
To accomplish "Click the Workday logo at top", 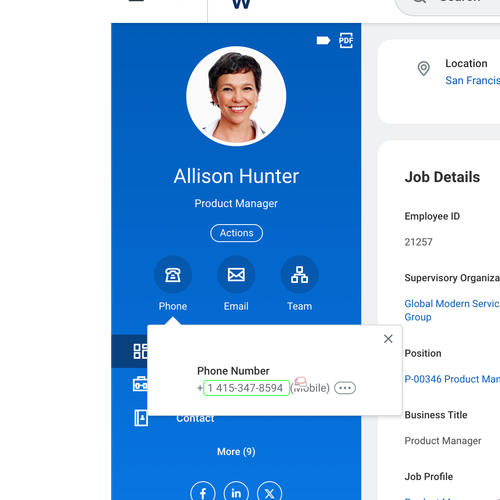I will pos(241,4).
